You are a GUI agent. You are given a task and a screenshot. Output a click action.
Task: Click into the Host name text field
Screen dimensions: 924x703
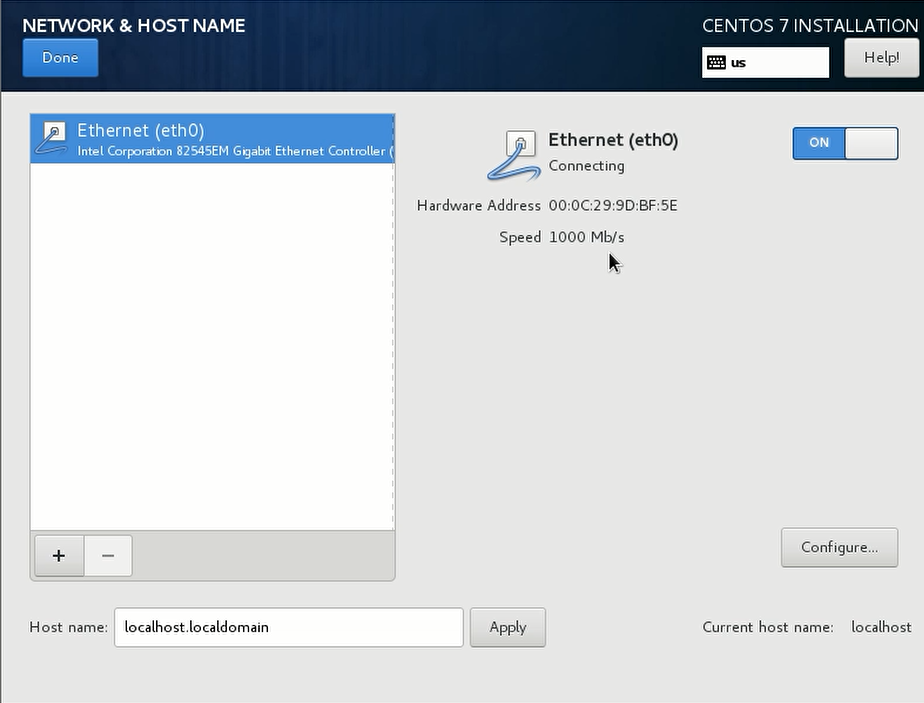288,627
